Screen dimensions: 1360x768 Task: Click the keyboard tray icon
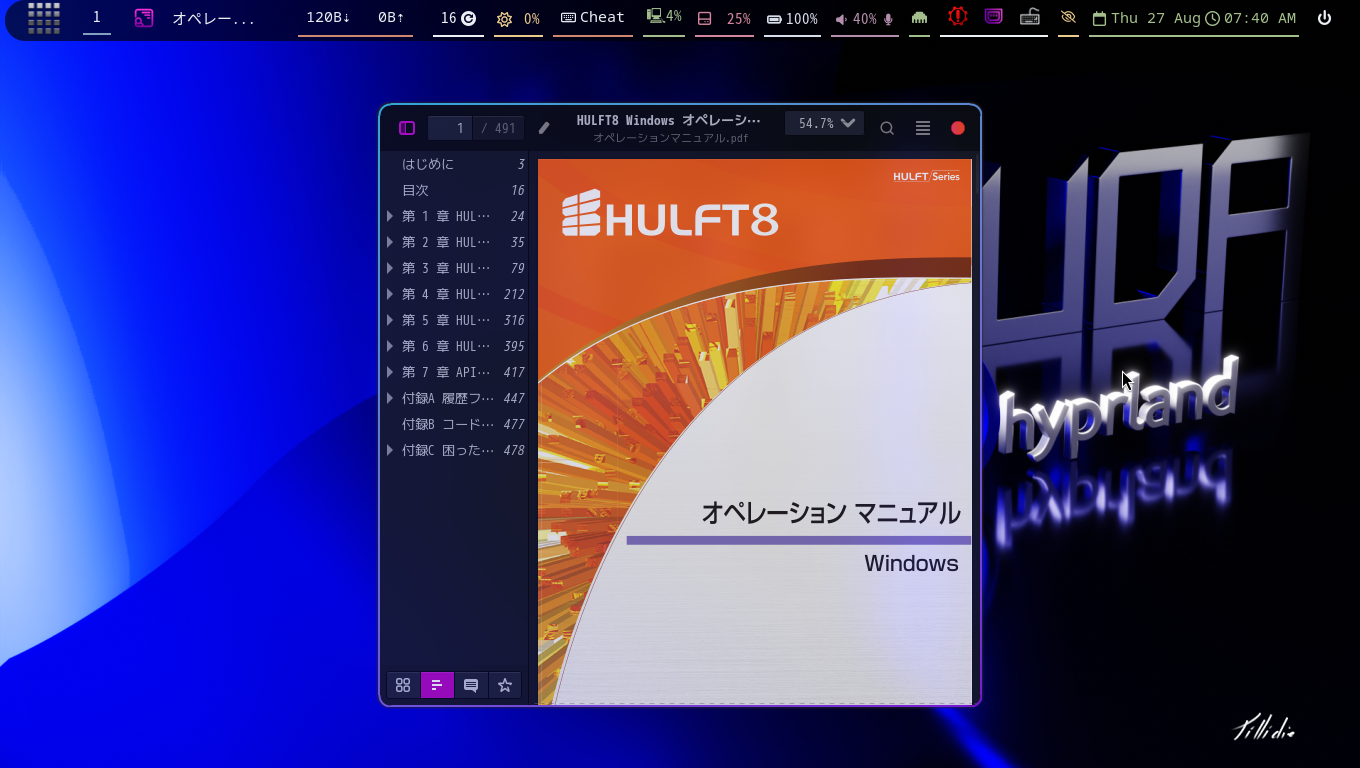coord(1030,17)
